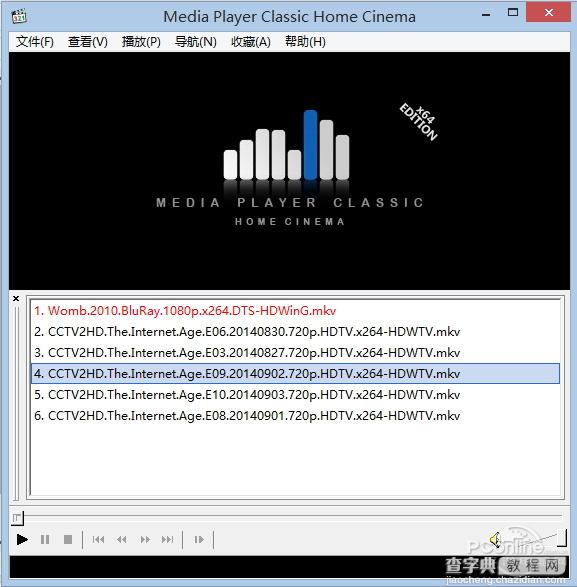The width and height of the screenshot is (577, 587).
Task: Select Internet.Age.E06.20140830 playlist entry
Action: tap(295, 332)
